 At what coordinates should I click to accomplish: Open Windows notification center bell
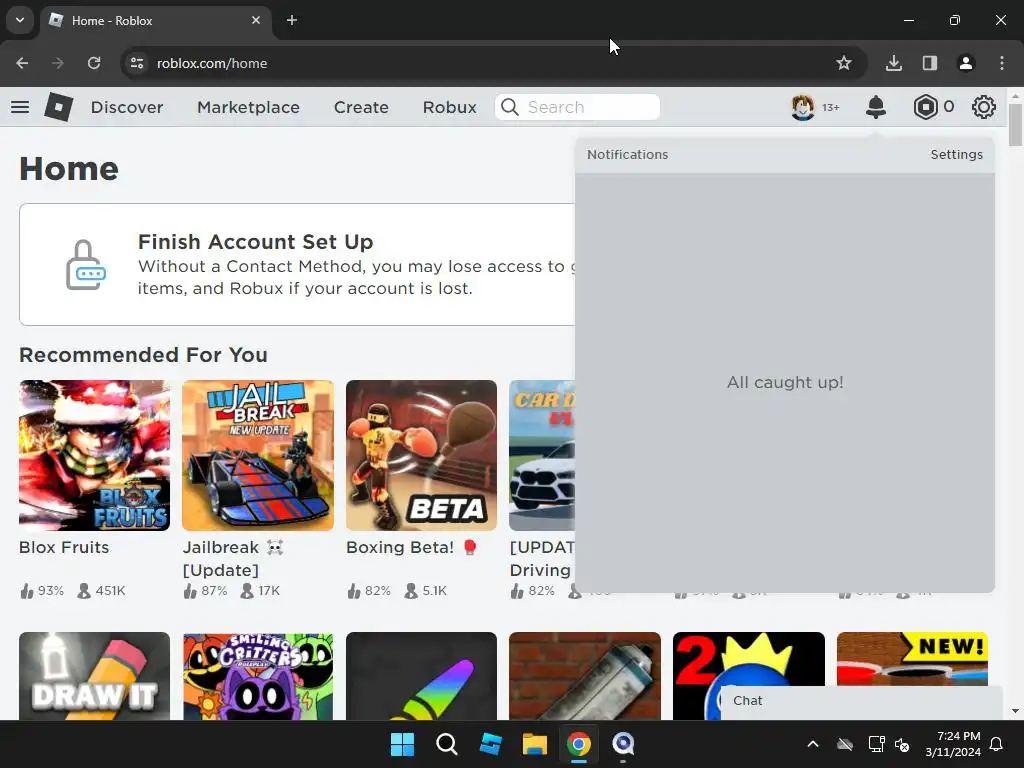tap(997, 744)
